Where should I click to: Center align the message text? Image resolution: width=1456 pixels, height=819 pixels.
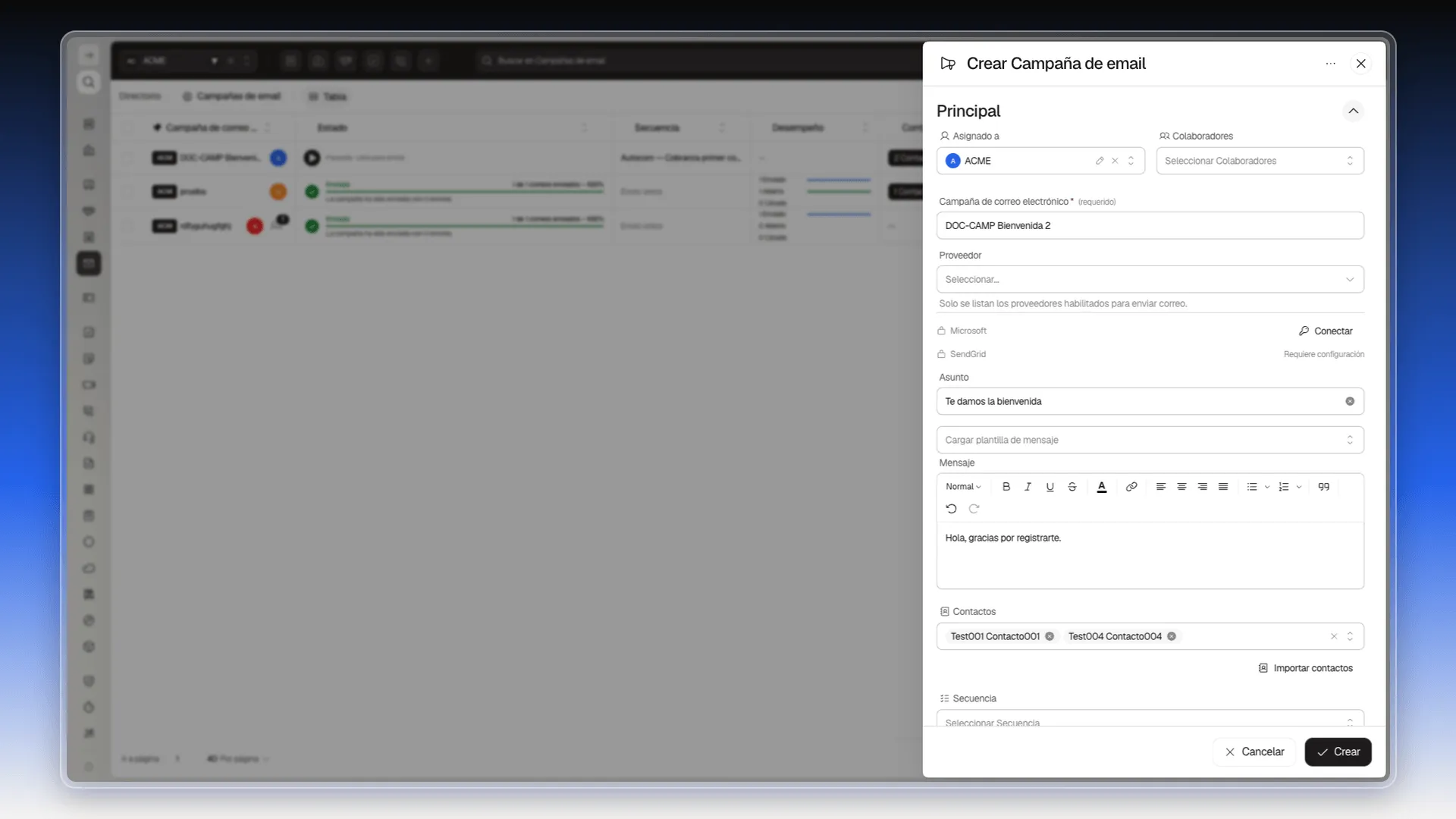[x=1181, y=487]
